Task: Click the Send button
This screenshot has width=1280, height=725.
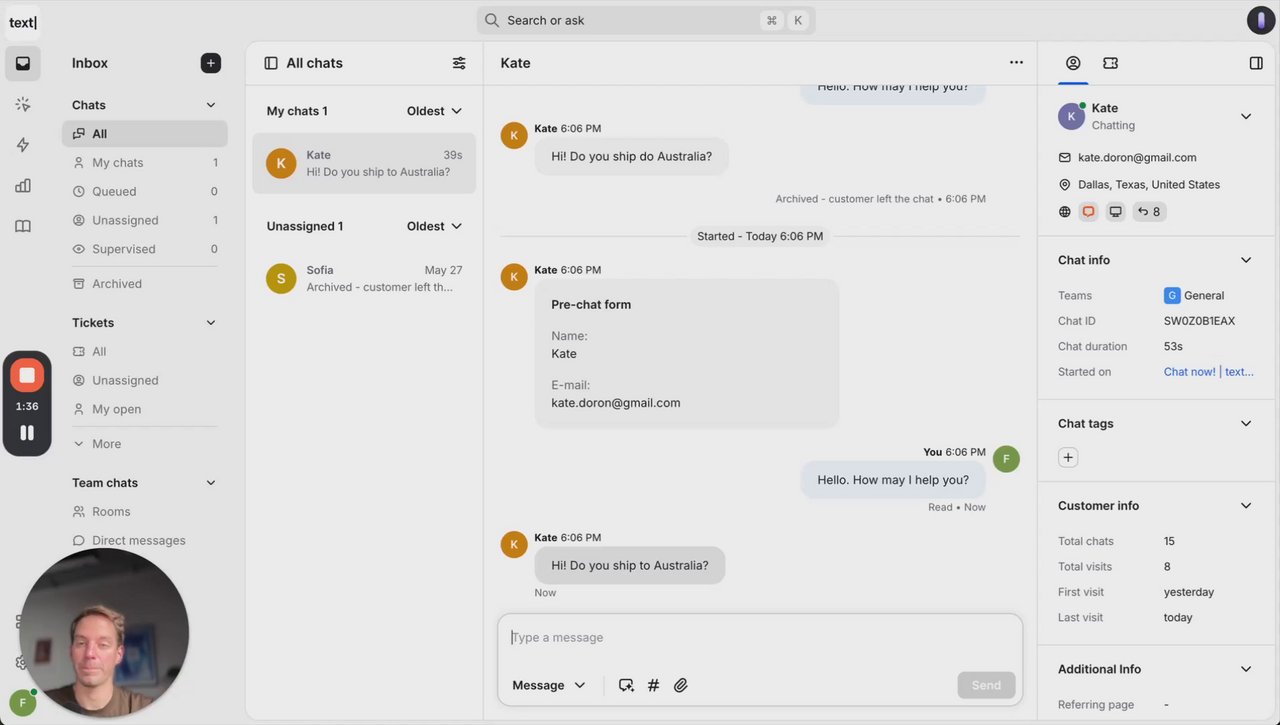Action: (986, 685)
